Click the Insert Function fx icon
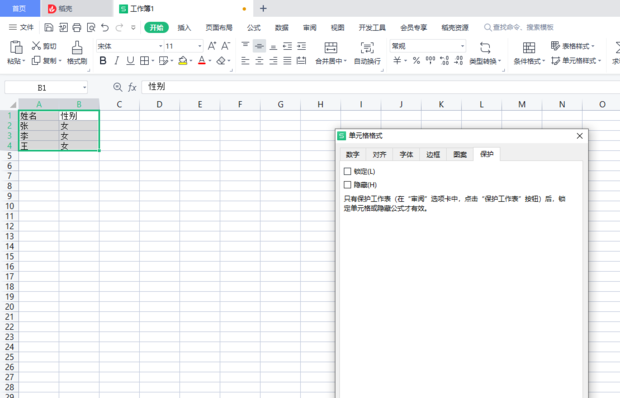The height and width of the screenshot is (398, 620). pos(132,87)
